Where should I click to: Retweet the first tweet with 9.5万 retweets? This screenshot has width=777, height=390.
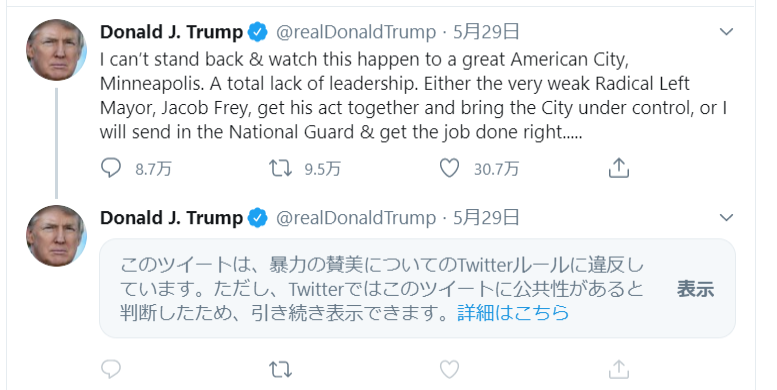tap(280, 168)
